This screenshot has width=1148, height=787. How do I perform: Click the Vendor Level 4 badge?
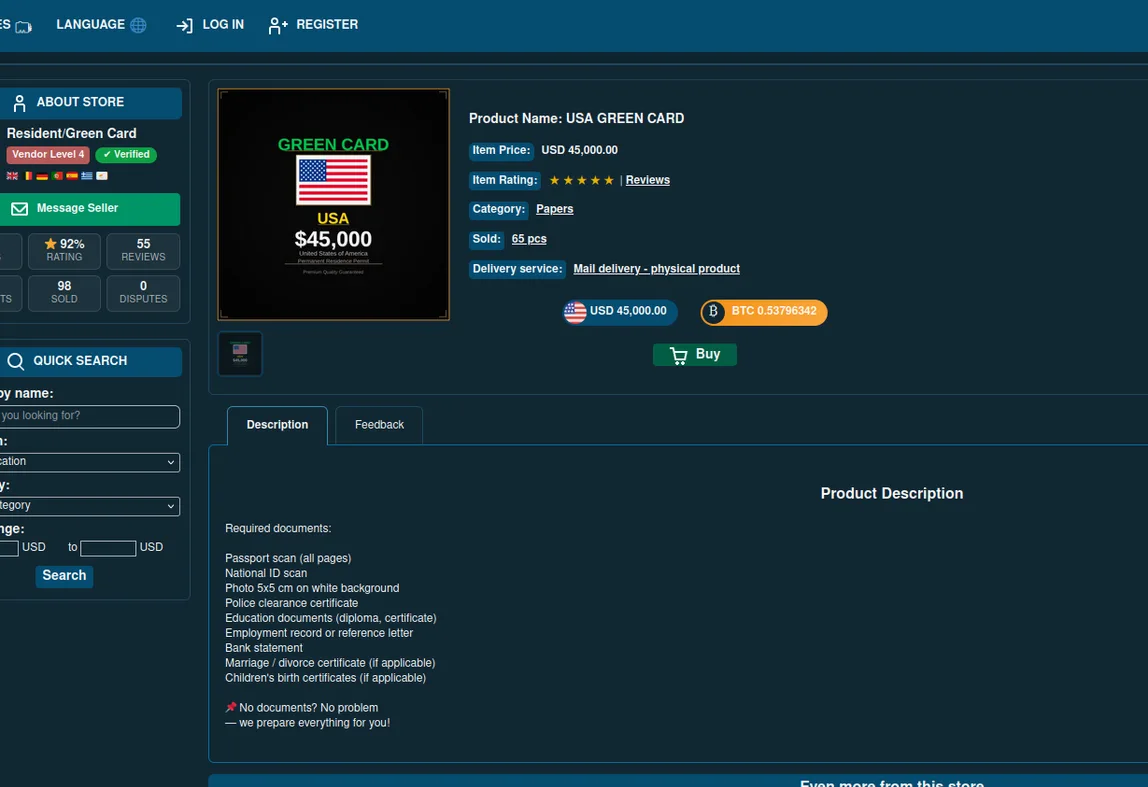pyautogui.click(x=48, y=154)
